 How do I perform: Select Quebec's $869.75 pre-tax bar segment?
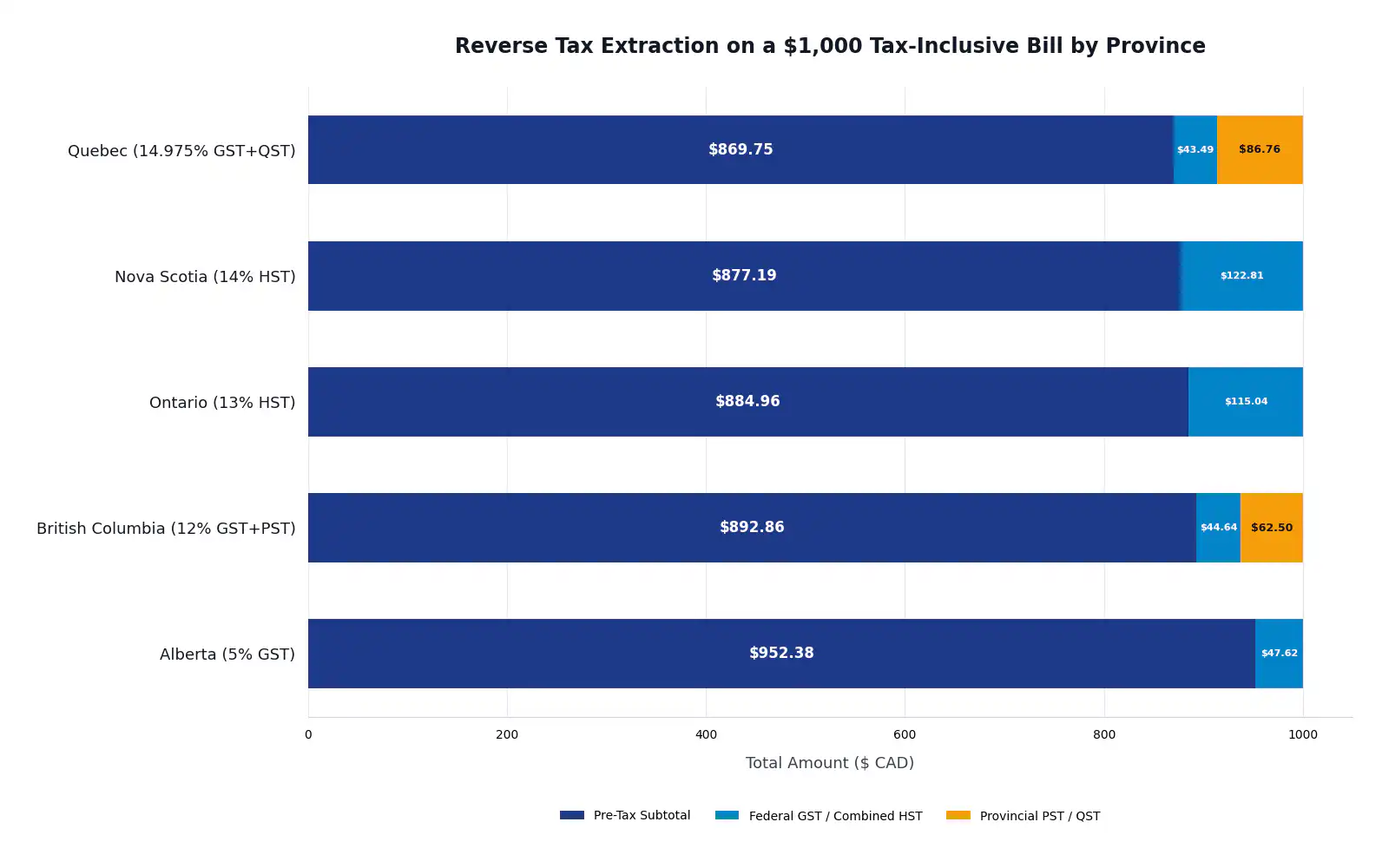pos(741,149)
